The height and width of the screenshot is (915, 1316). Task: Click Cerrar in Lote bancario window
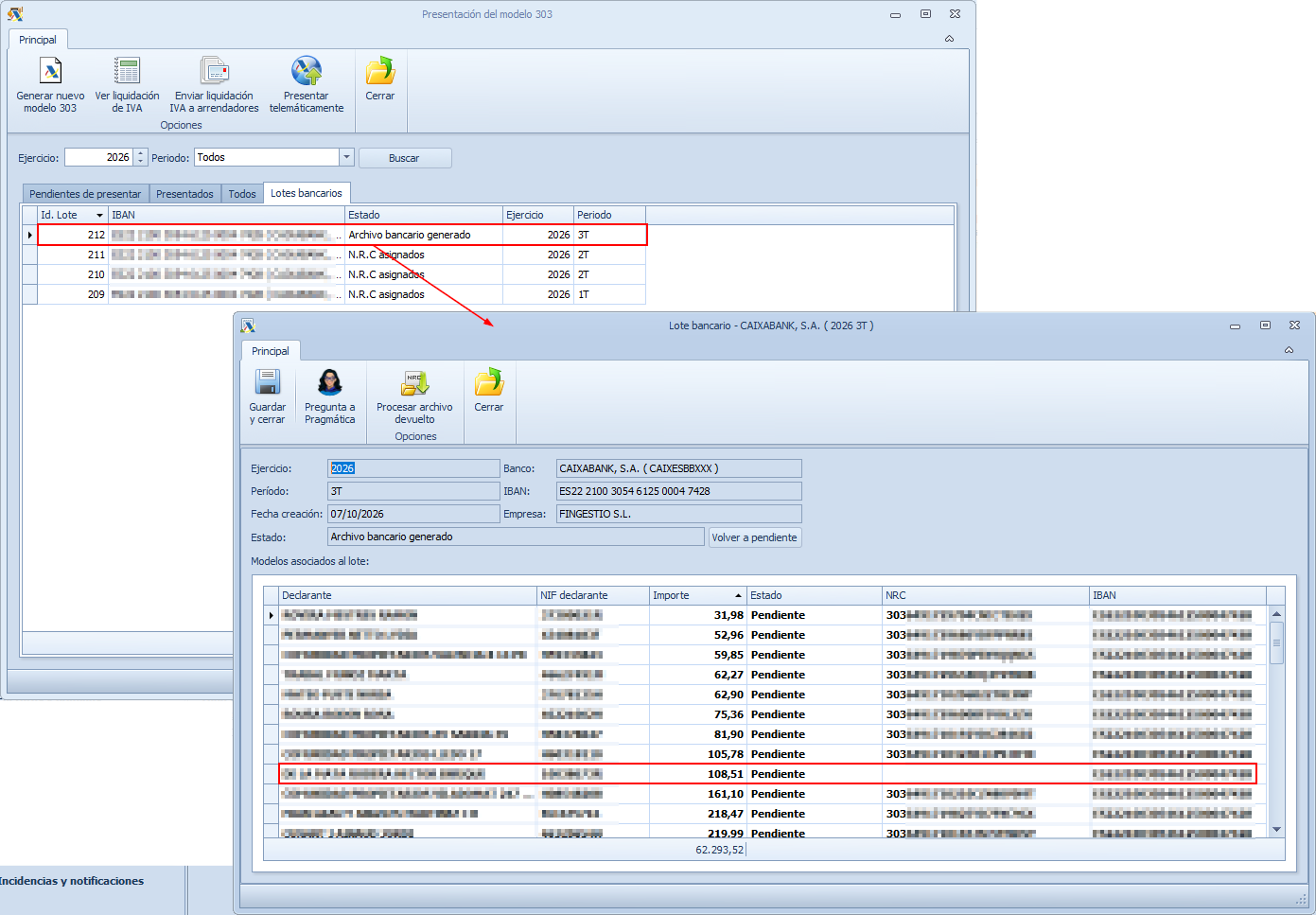[x=489, y=391]
